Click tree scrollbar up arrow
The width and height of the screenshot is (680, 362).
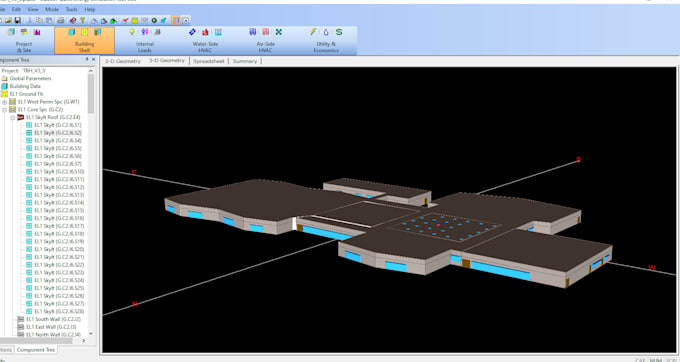(91, 71)
